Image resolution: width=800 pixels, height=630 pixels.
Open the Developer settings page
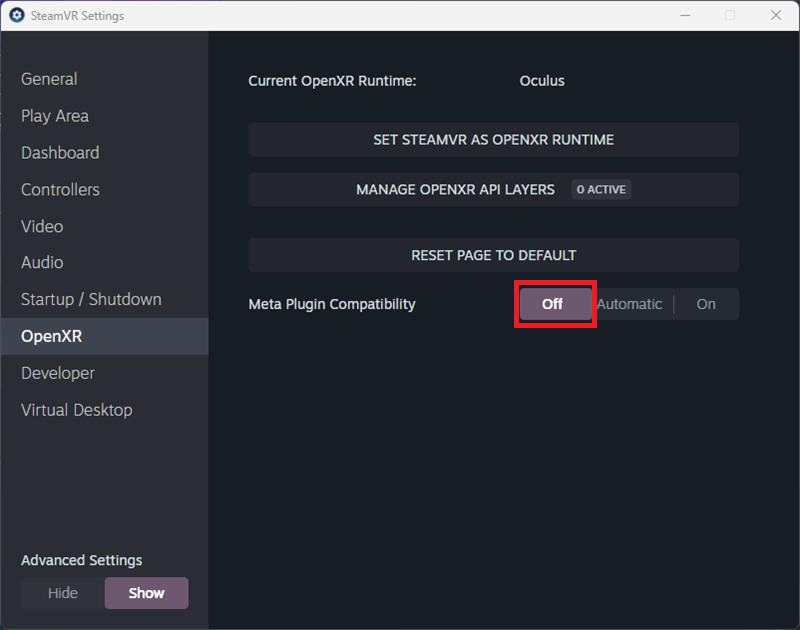point(58,373)
